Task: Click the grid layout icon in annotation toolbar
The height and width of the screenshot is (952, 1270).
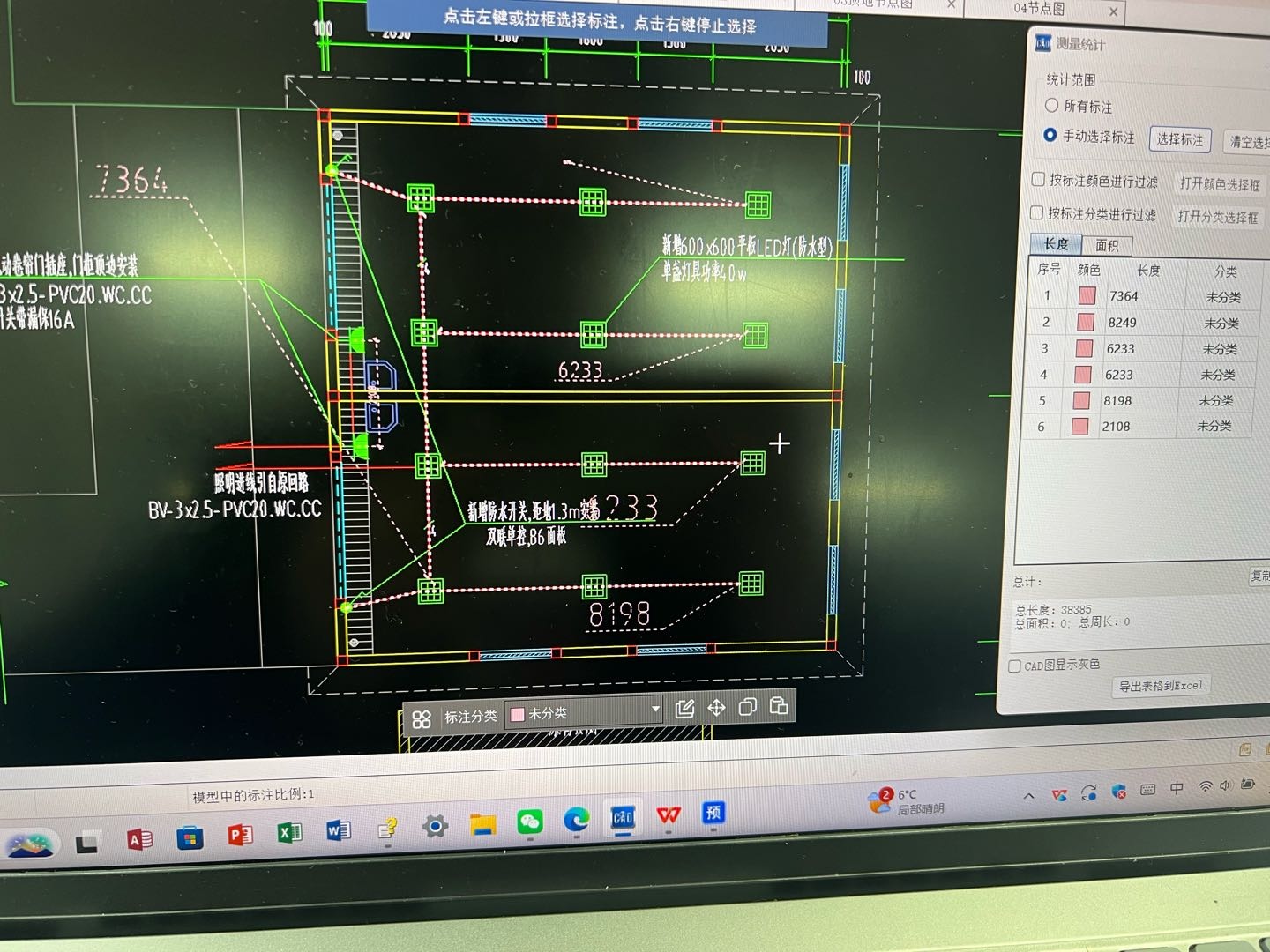Action: click(422, 719)
